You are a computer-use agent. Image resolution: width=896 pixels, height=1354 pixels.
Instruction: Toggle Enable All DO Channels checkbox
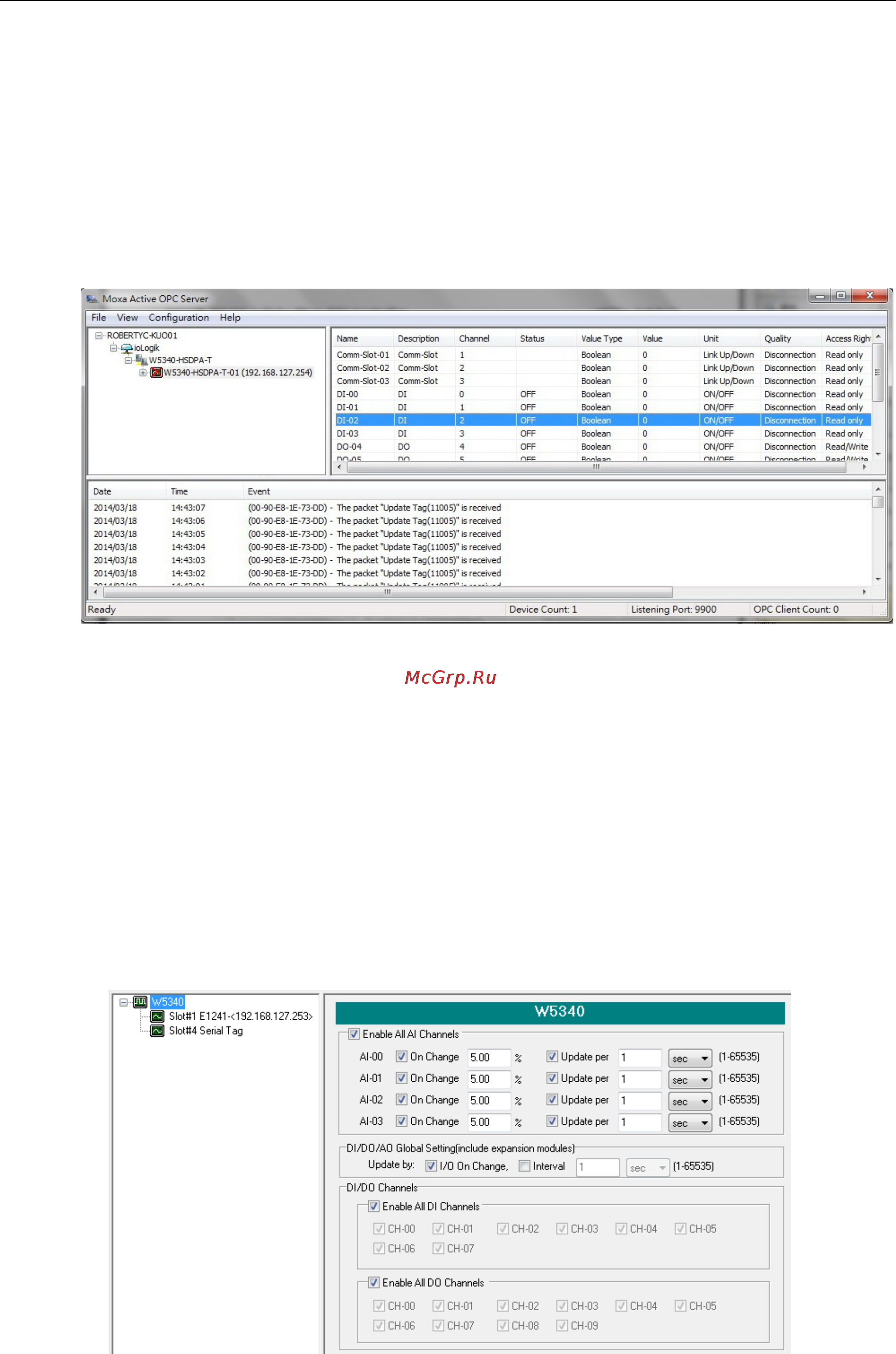[374, 1282]
